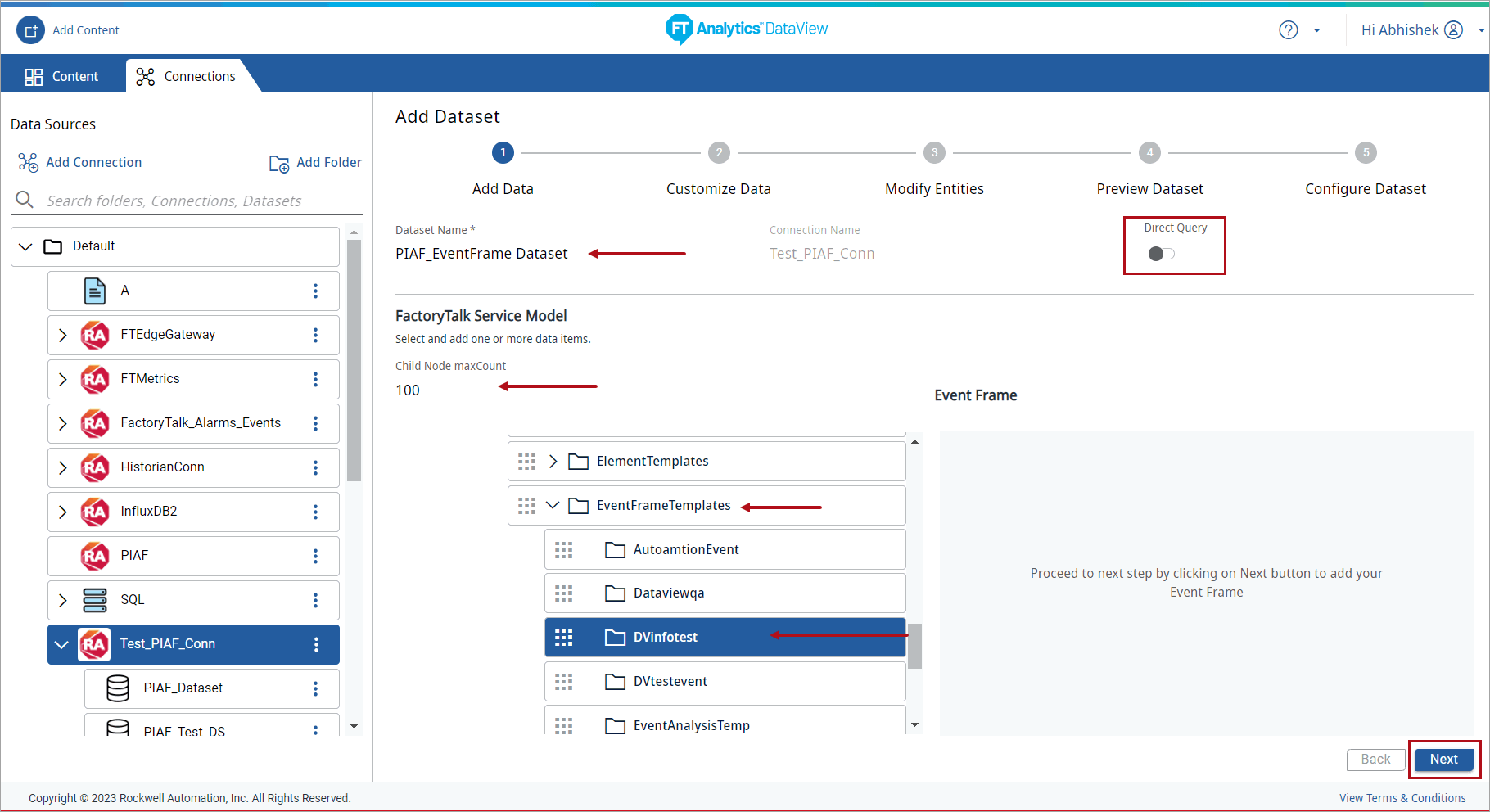The image size is (1490, 812).
Task: Edit the Dataset Name field
Action: 544,254
